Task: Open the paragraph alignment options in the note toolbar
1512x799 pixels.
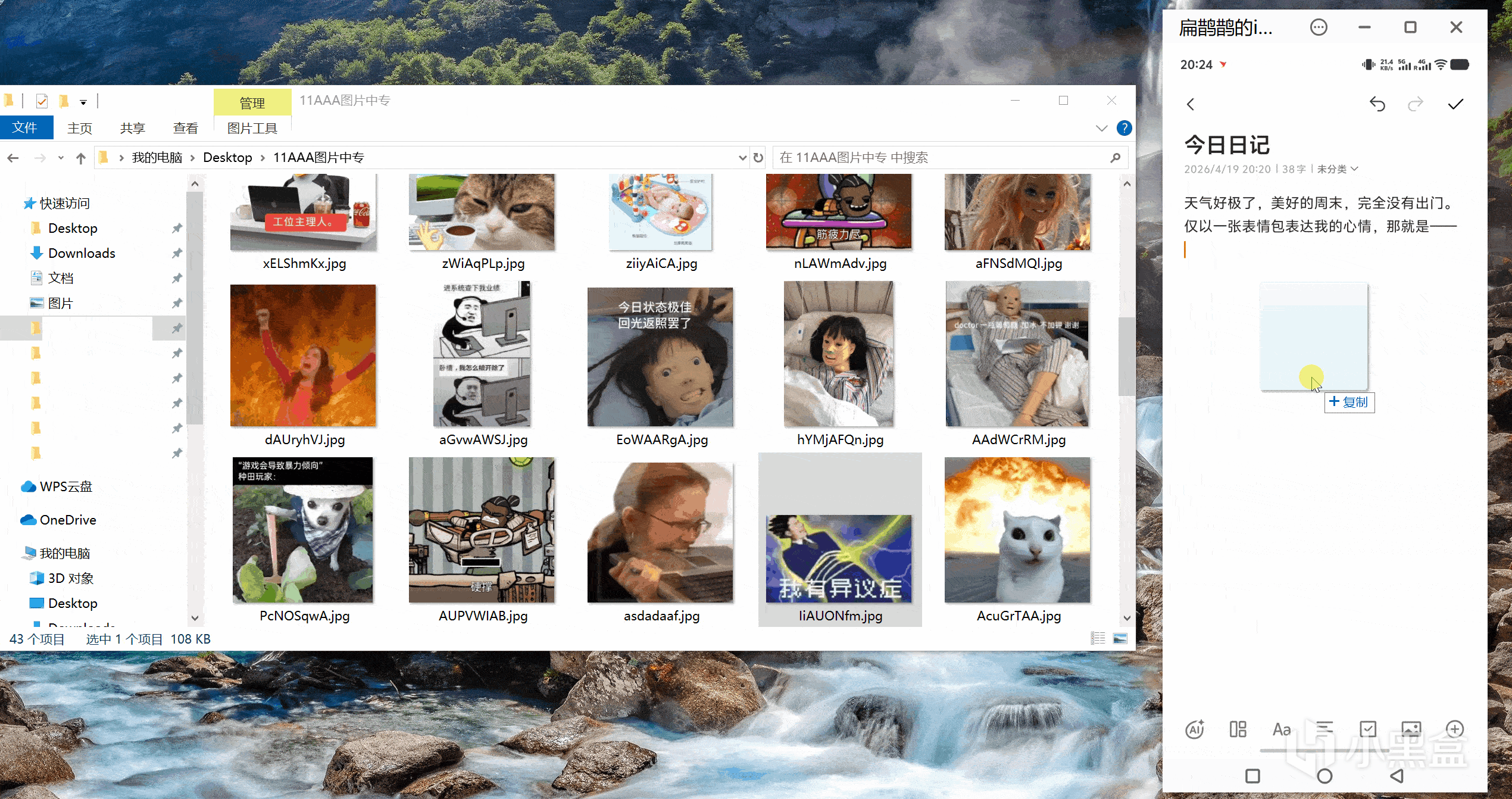Action: (x=1324, y=728)
